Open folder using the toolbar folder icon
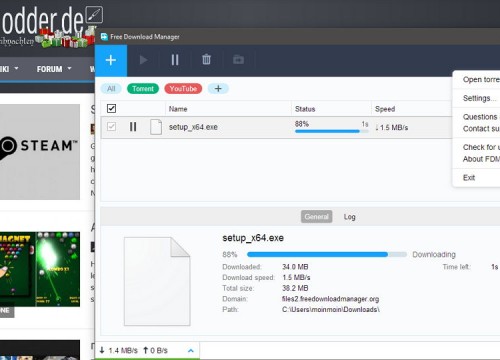500x360 pixels. coord(238,60)
